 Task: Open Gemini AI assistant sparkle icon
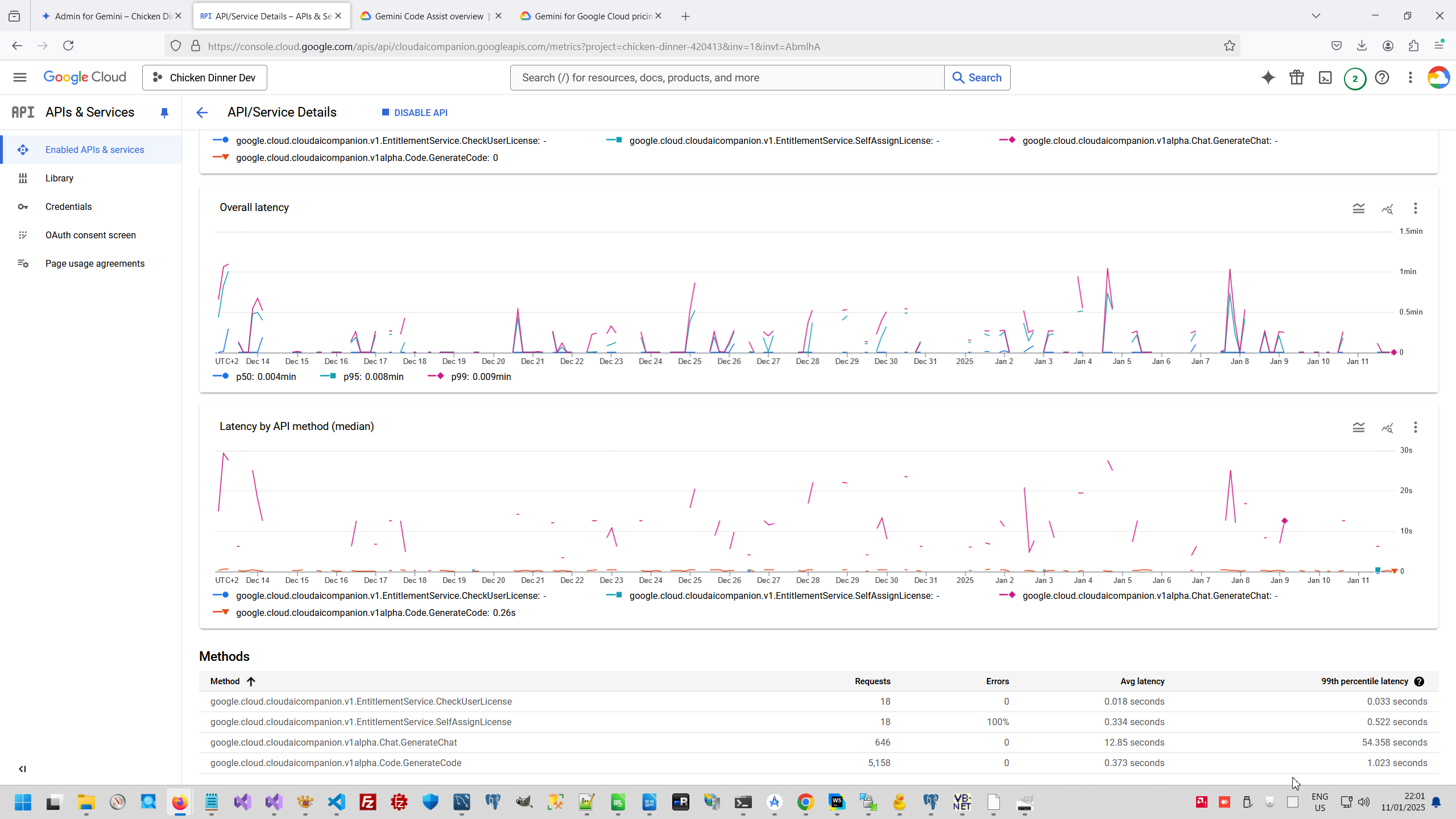(x=1268, y=77)
